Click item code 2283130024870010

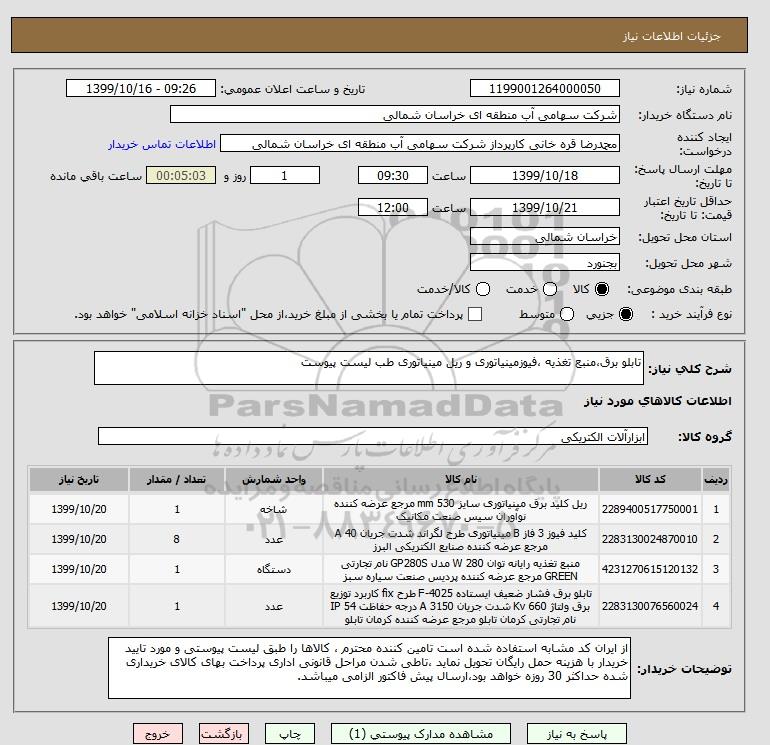pyautogui.click(x=650, y=539)
